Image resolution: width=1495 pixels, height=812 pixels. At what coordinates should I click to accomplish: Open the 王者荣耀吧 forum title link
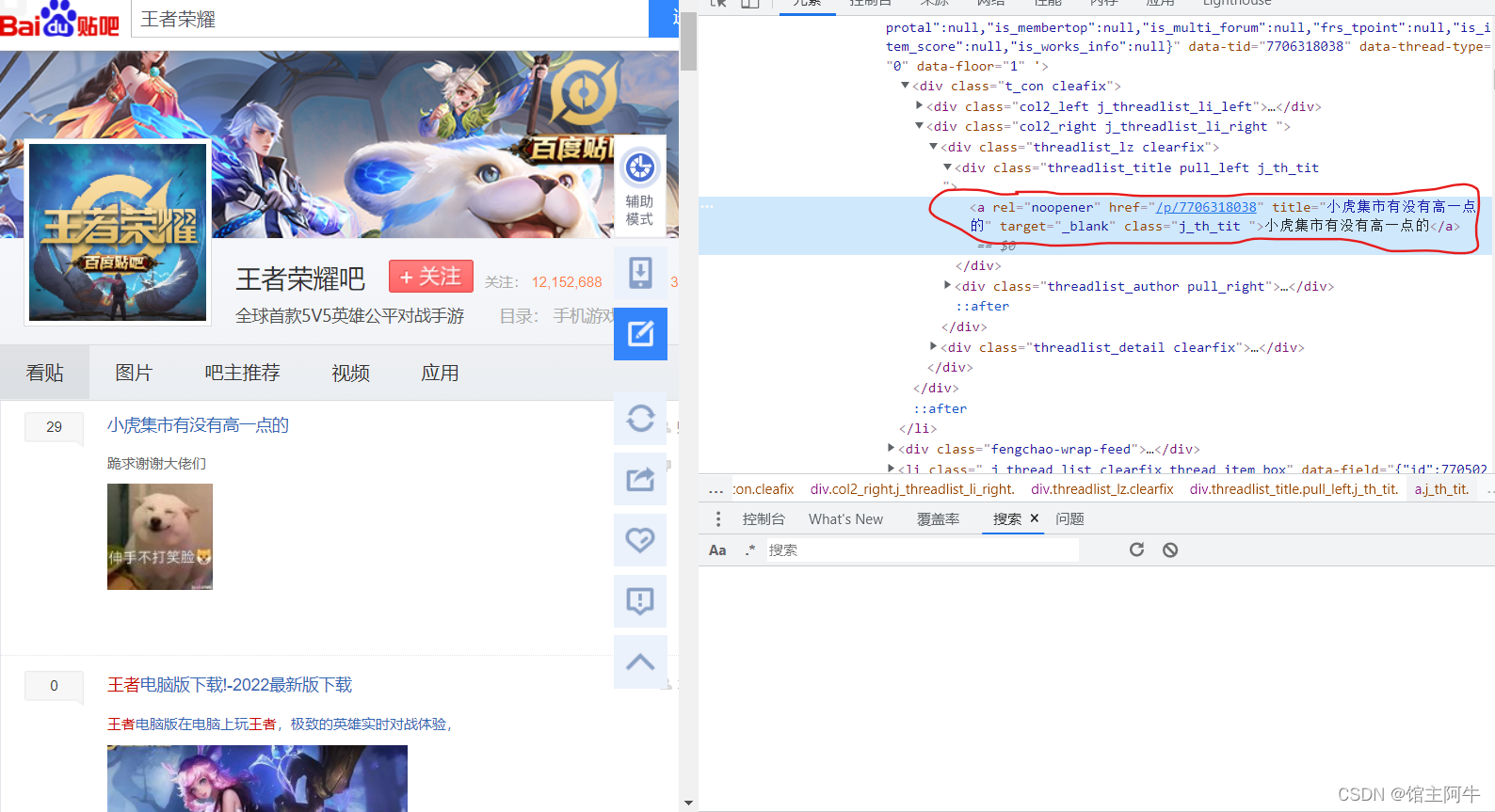pos(300,279)
